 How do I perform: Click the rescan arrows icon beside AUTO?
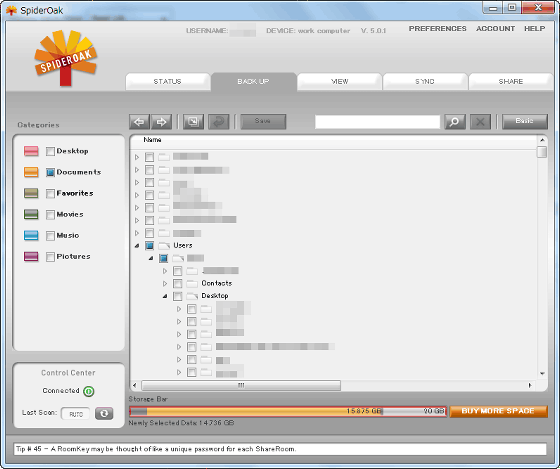coord(104,413)
